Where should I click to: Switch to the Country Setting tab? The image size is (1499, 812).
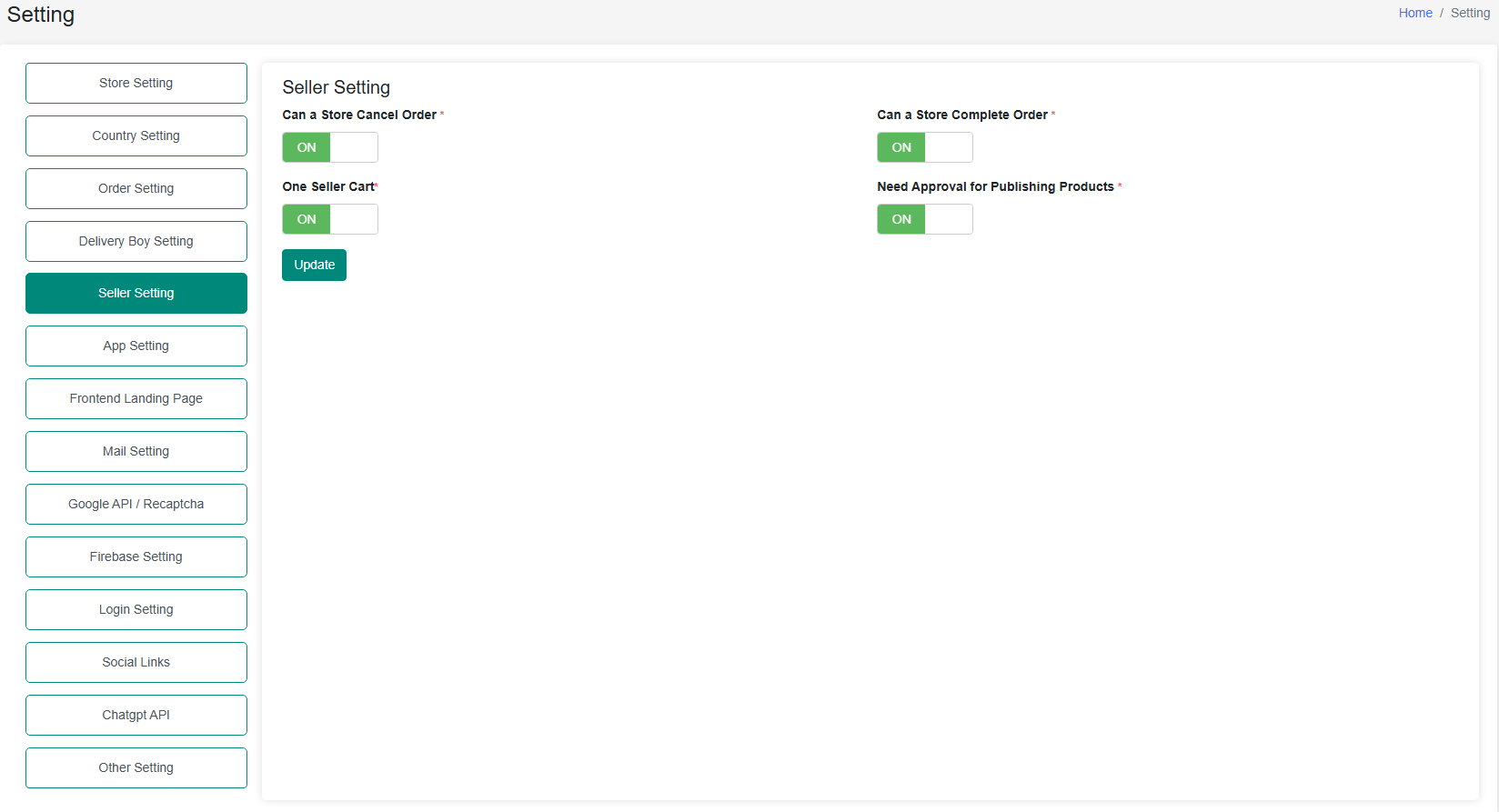tap(136, 135)
